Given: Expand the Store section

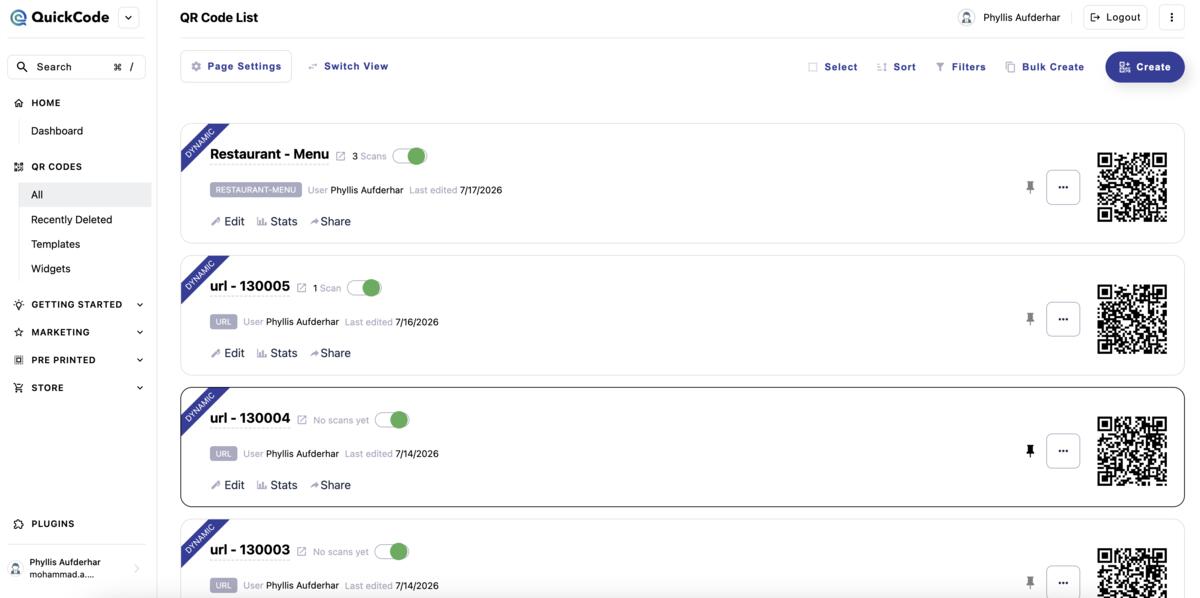Looking at the screenshot, I should click(x=78, y=388).
